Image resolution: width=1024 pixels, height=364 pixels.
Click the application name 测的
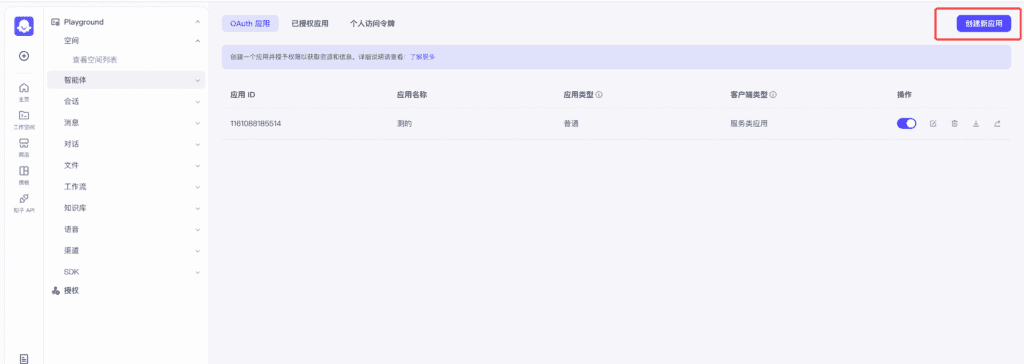[x=404, y=124]
